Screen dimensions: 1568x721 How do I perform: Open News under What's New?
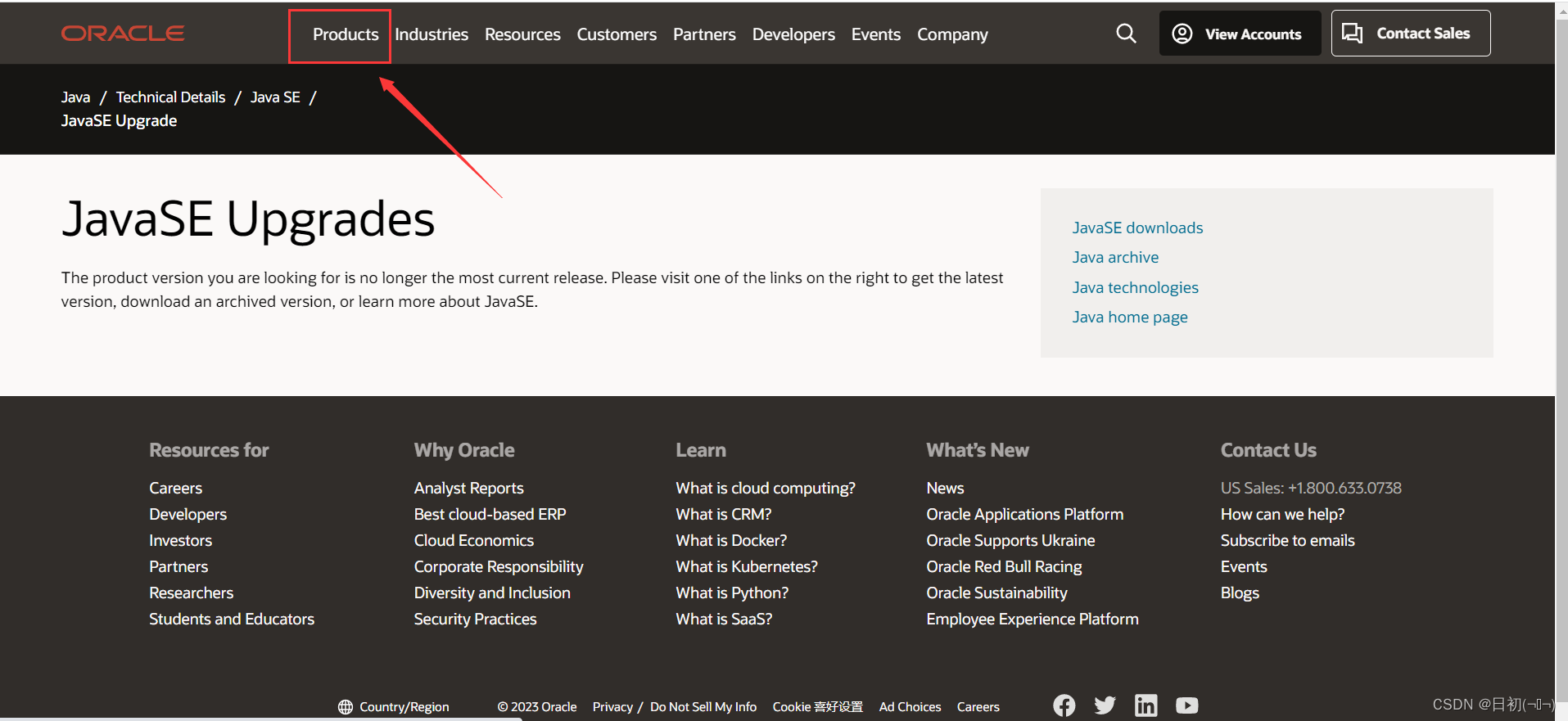(945, 488)
